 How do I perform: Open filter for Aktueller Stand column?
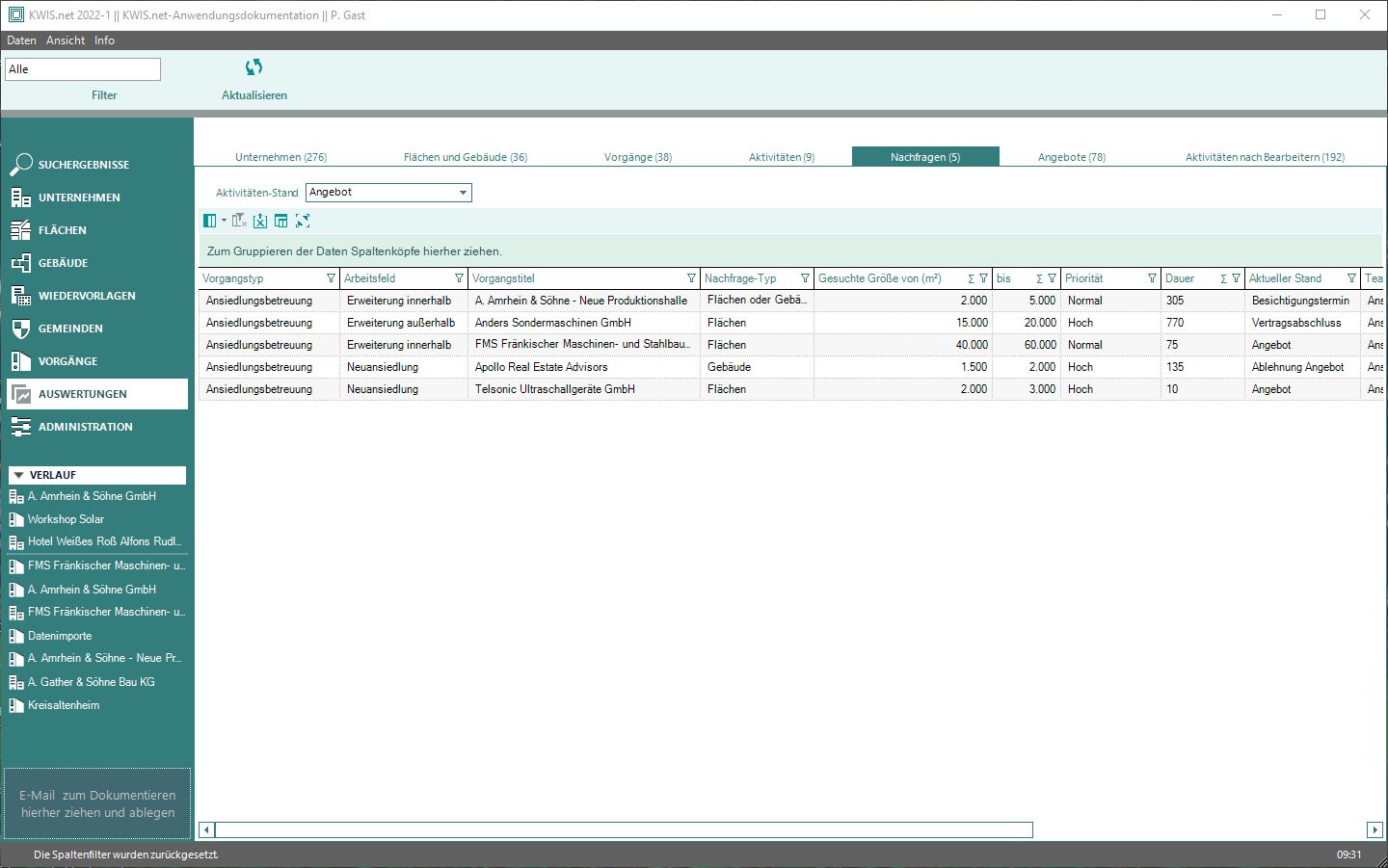pos(1351,278)
